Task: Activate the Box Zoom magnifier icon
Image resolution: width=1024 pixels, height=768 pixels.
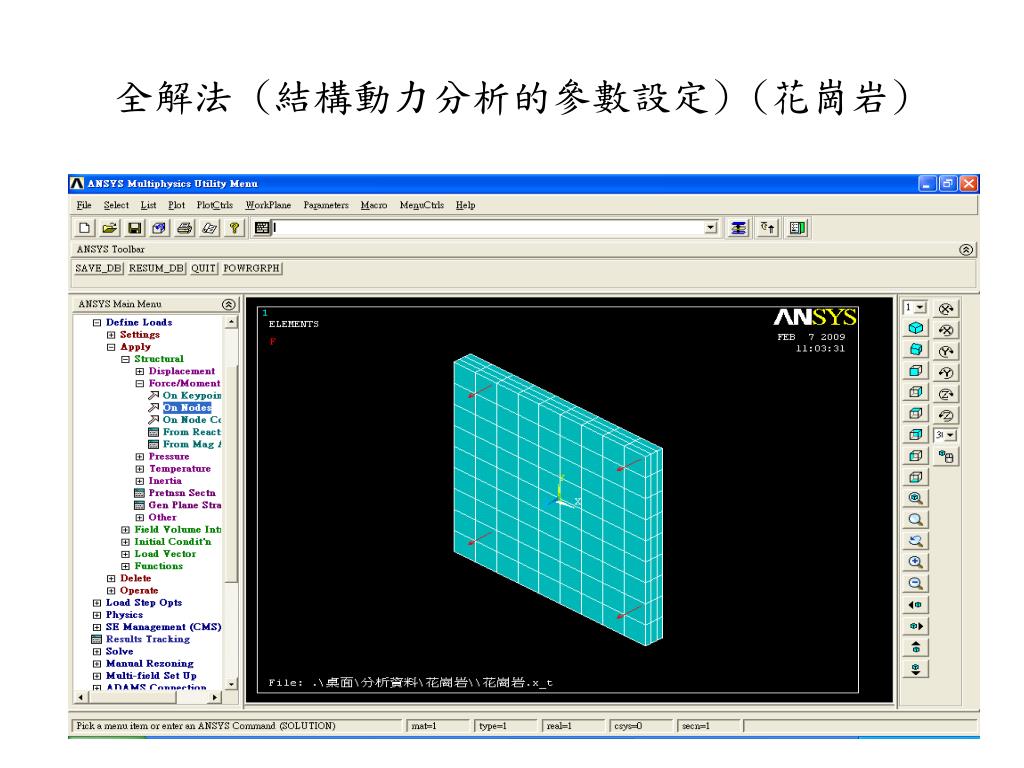Action: coord(916,520)
